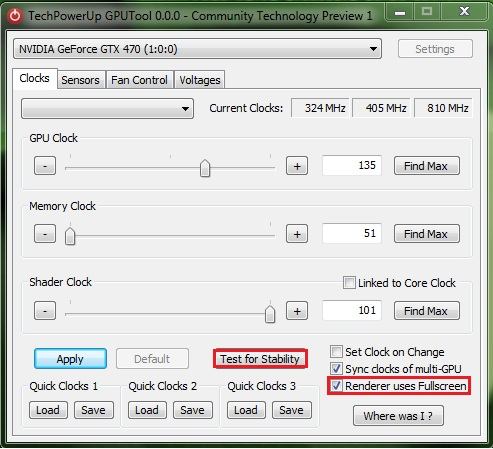Switch to the Clocks tab
The image size is (493, 449).
(x=35, y=78)
